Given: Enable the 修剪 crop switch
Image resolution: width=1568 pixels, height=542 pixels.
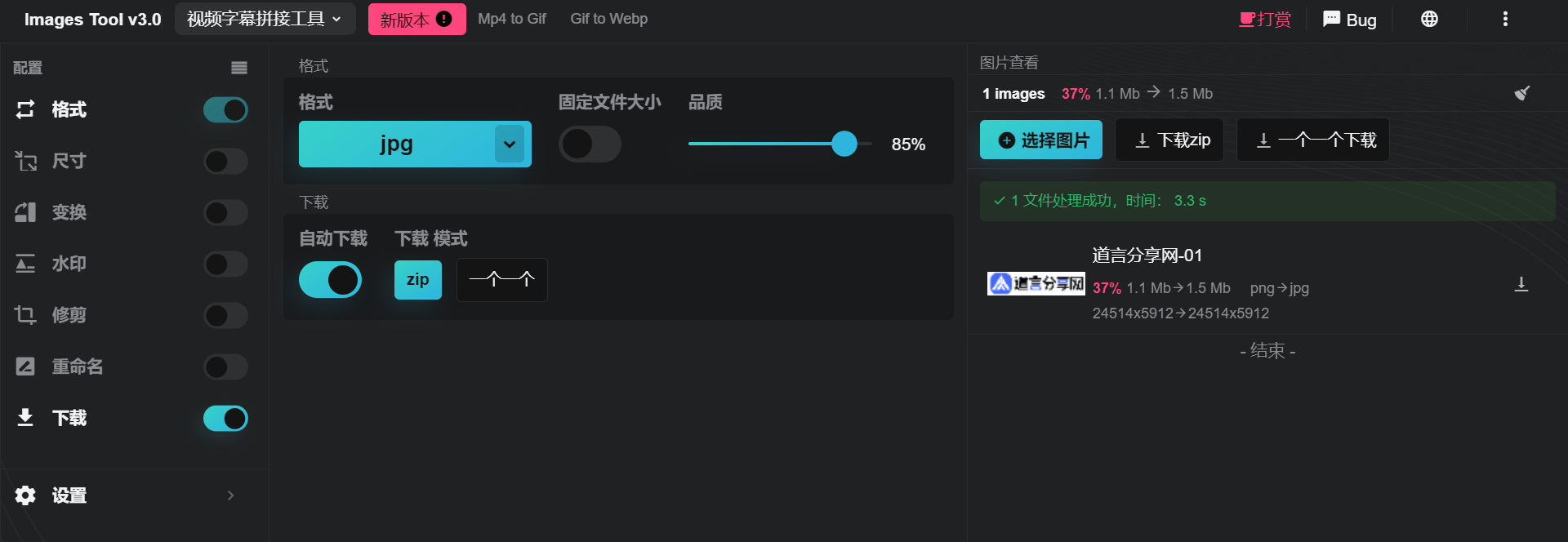Looking at the screenshot, I should [225, 315].
